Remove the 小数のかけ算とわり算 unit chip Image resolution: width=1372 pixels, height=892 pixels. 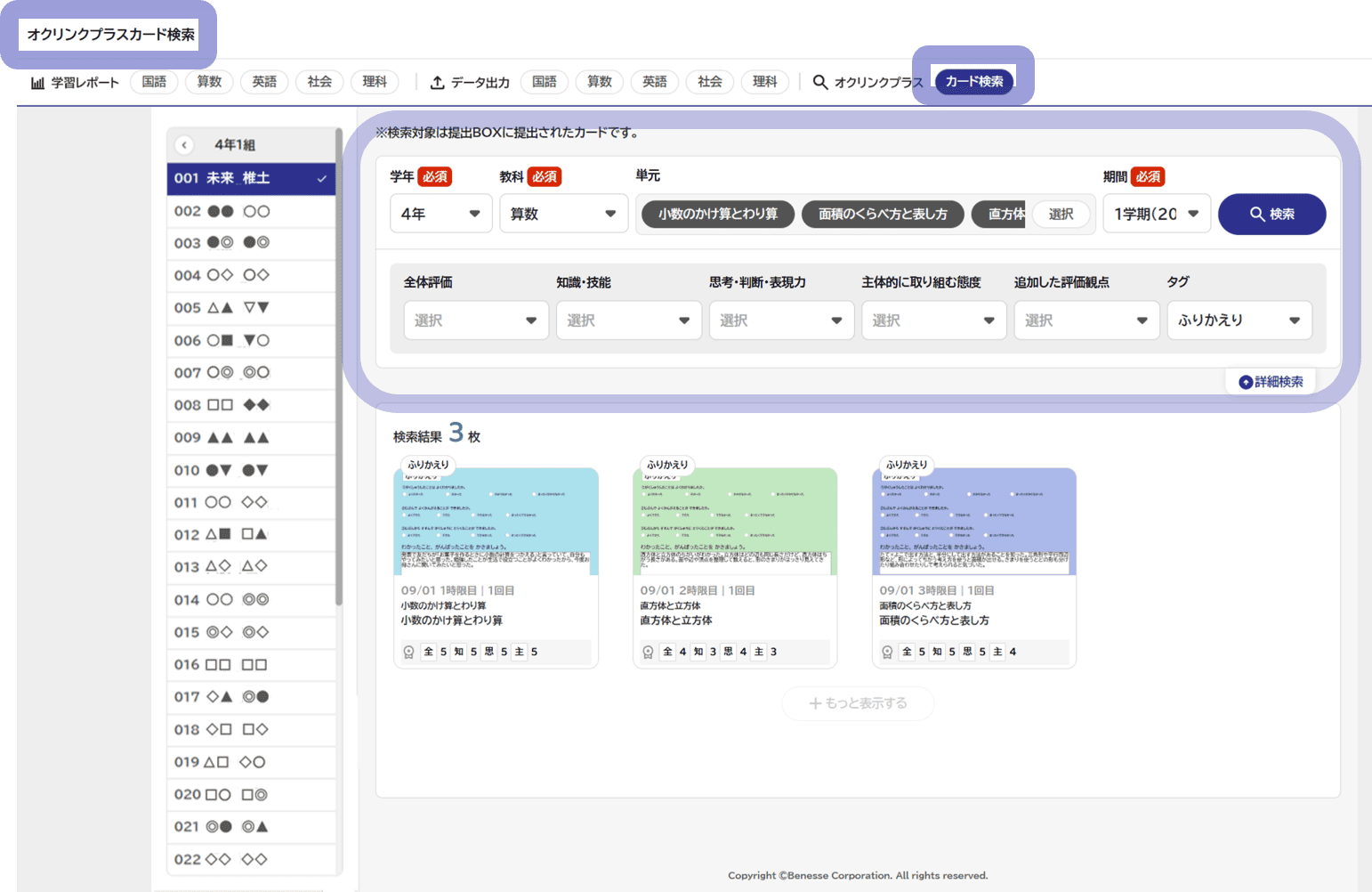pos(717,215)
